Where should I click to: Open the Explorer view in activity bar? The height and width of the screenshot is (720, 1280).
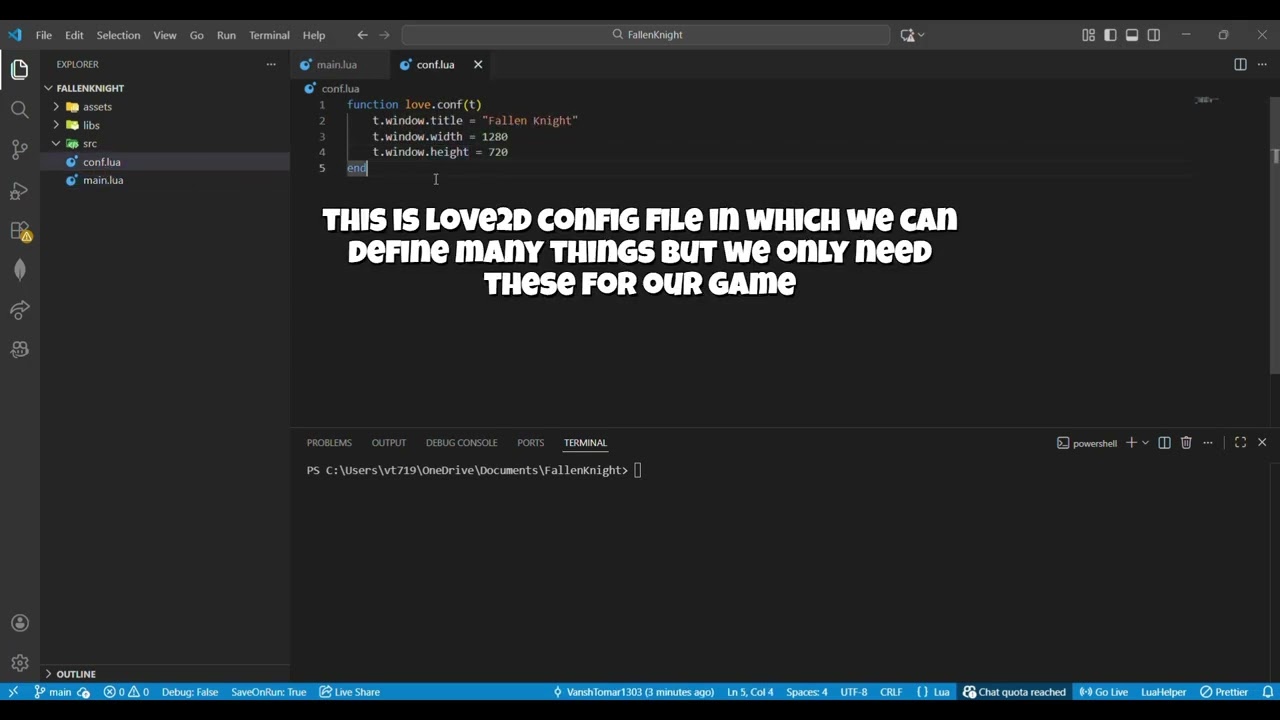pyautogui.click(x=20, y=70)
